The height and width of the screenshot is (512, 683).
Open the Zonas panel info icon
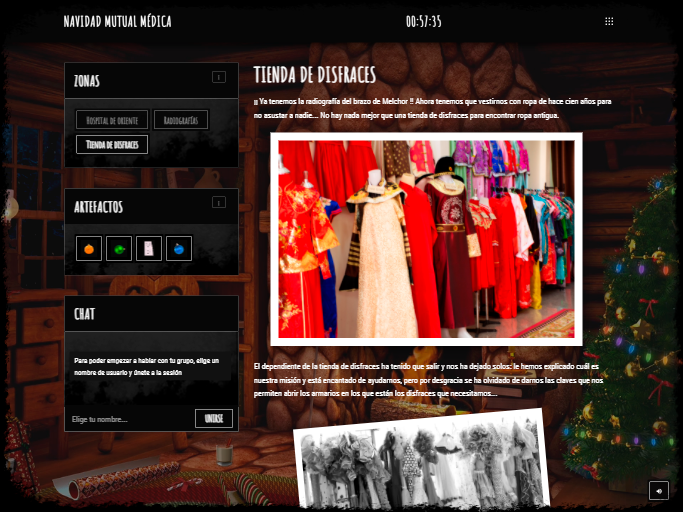[218, 77]
